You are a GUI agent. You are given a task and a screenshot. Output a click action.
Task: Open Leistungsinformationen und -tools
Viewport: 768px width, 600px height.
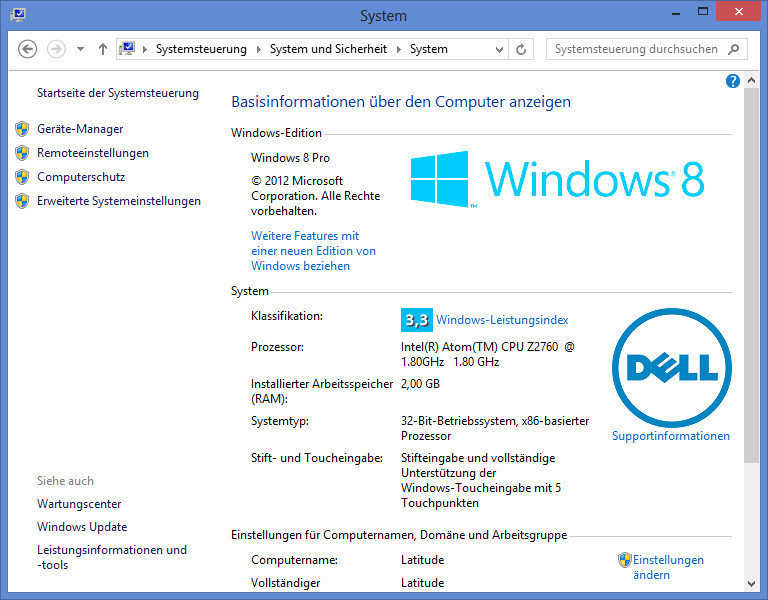coord(112,557)
